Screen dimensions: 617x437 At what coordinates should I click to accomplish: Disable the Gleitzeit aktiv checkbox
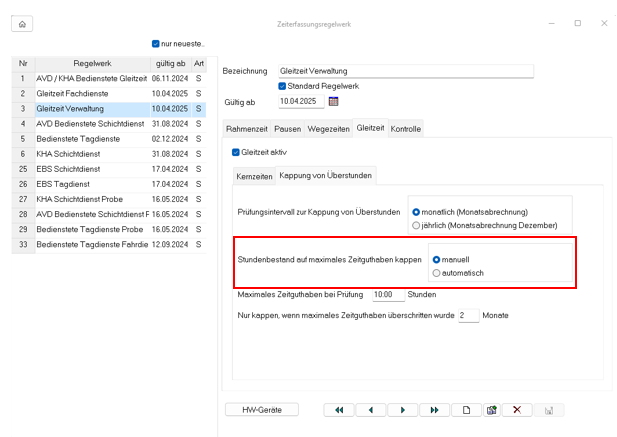tap(235, 152)
